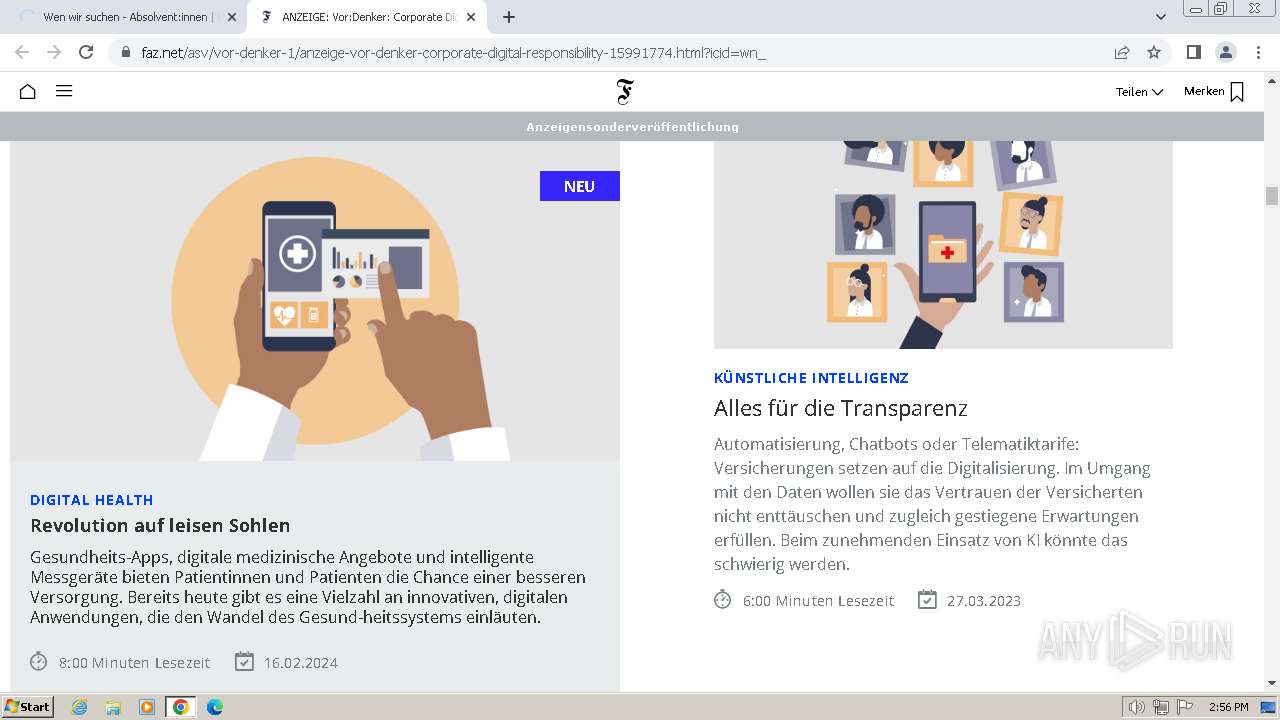View site information lock icon
This screenshot has width=1280, height=720.
pos(125,52)
